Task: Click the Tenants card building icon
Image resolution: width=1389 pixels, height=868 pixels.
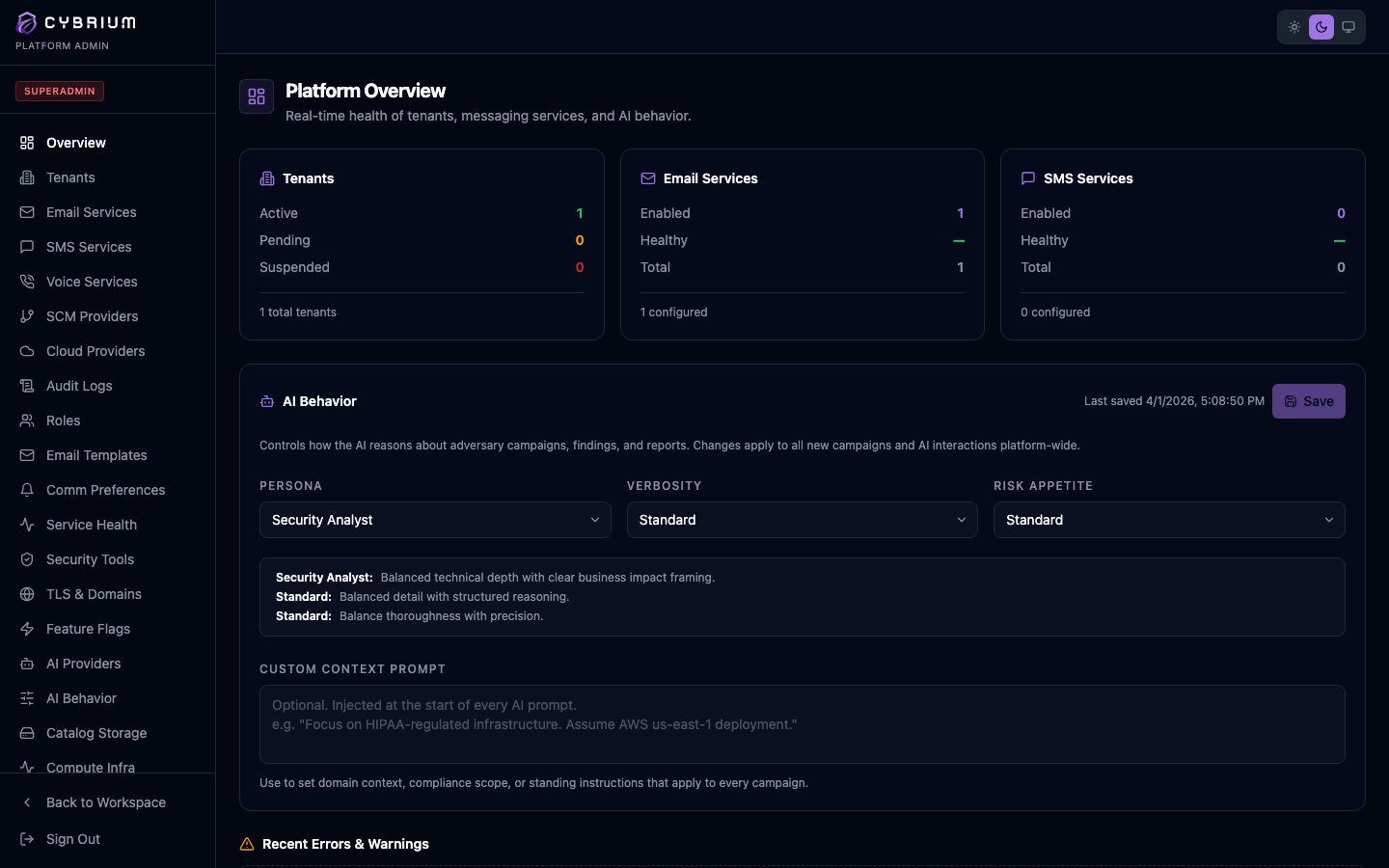Action: point(267,178)
